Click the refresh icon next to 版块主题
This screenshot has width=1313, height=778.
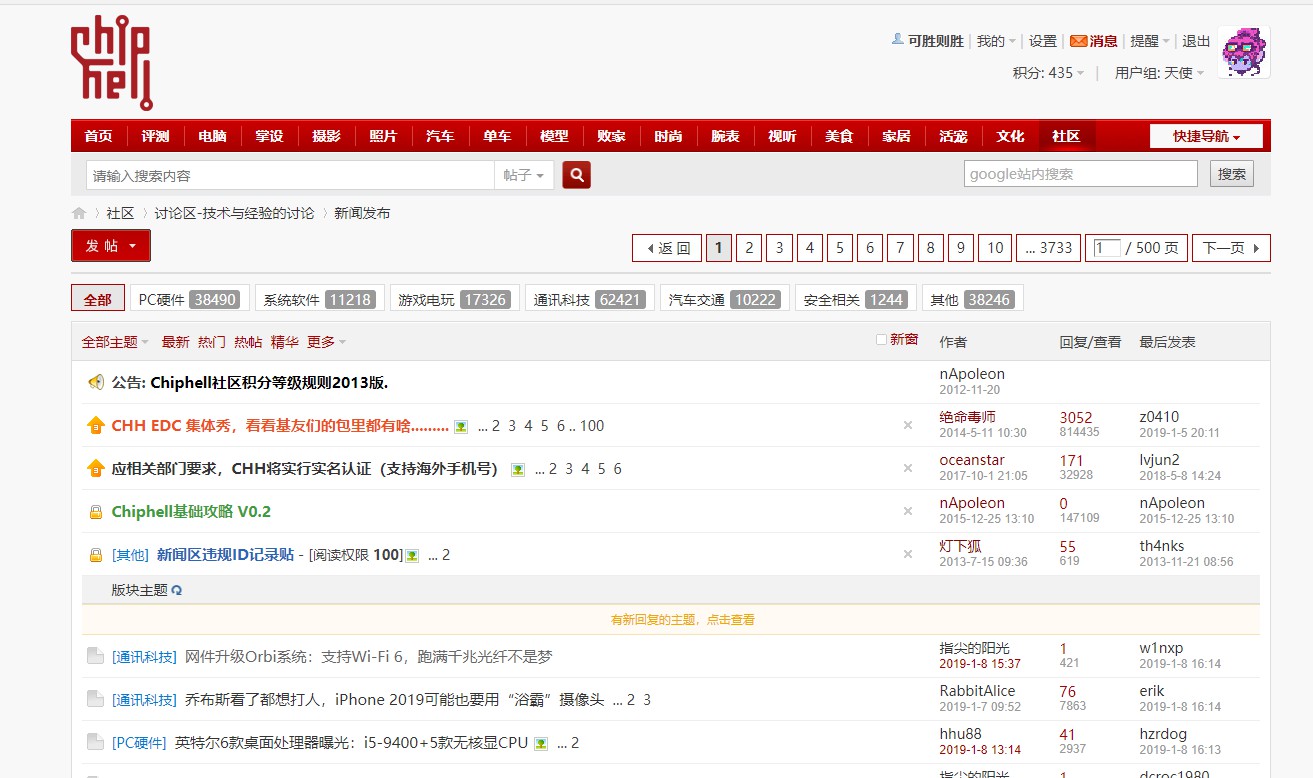(x=177, y=590)
